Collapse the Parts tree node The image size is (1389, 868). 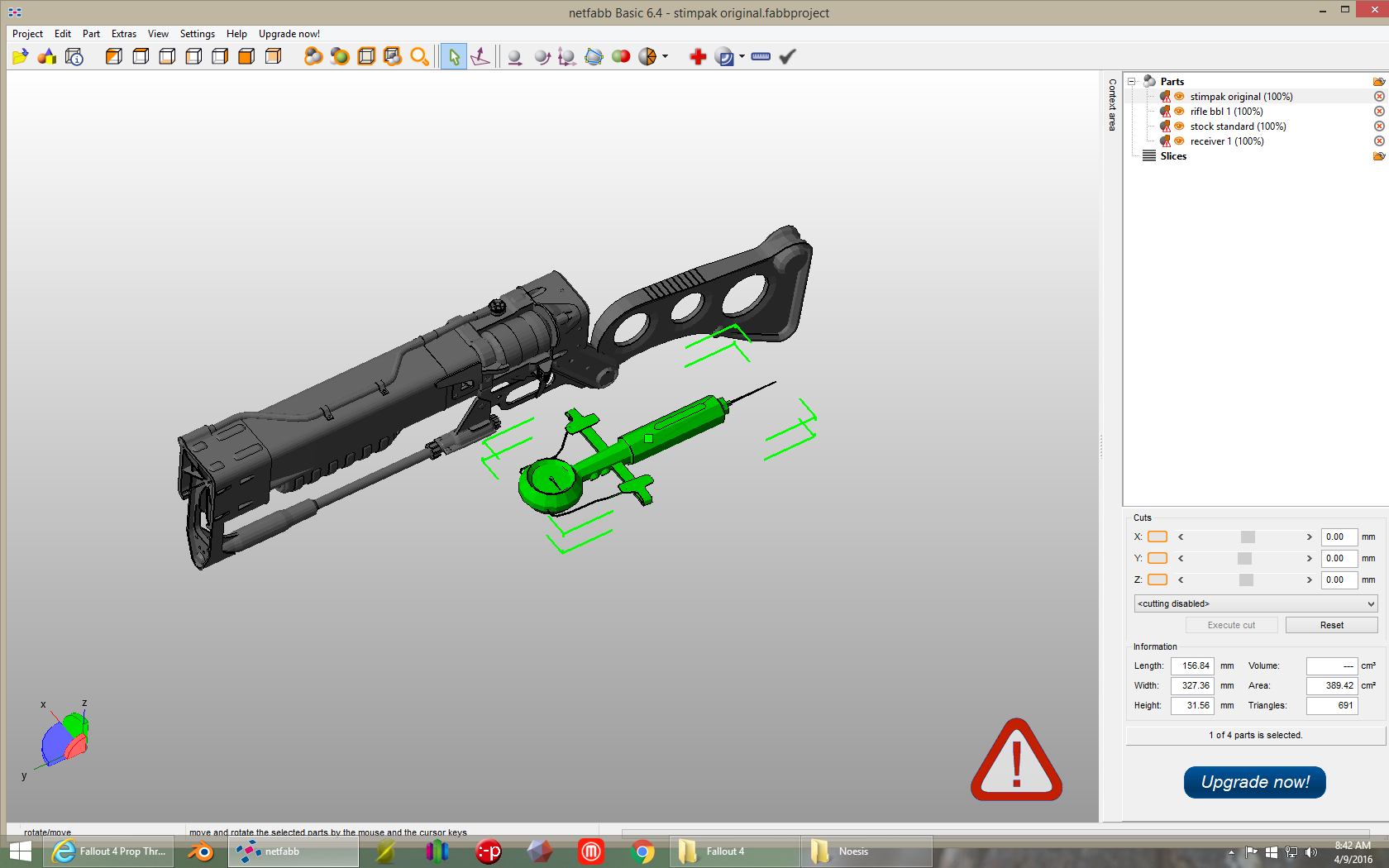(x=1132, y=81)
